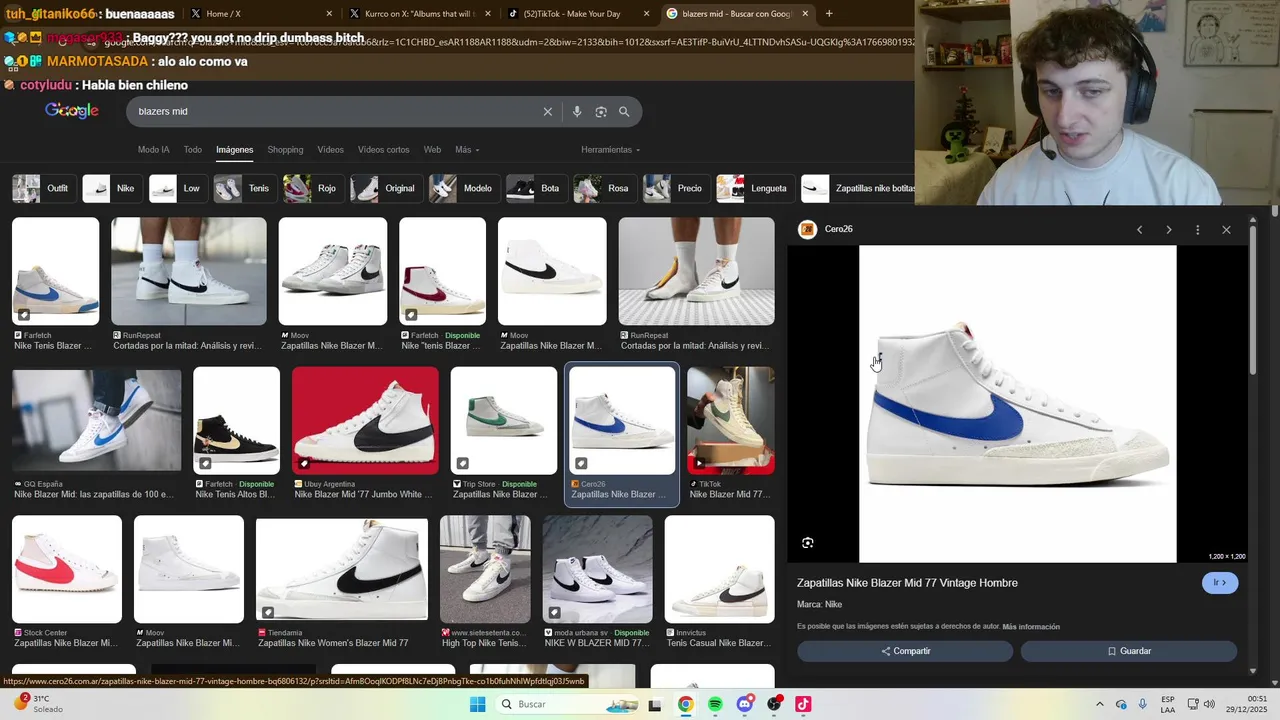
Task: Submit search with the magnifying glass icon
Action: (624, 112)
